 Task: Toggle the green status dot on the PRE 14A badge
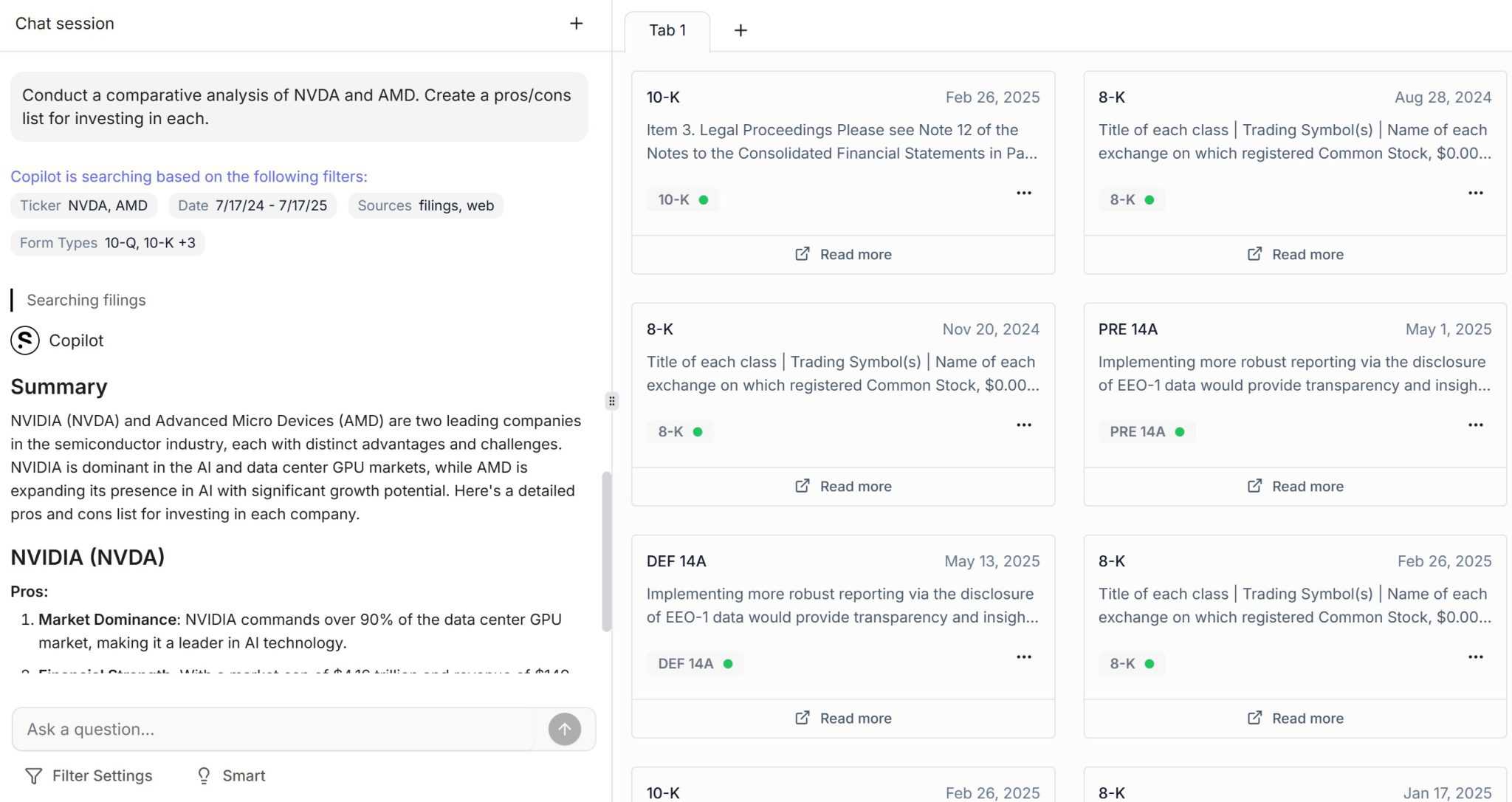pos(1178,431)
